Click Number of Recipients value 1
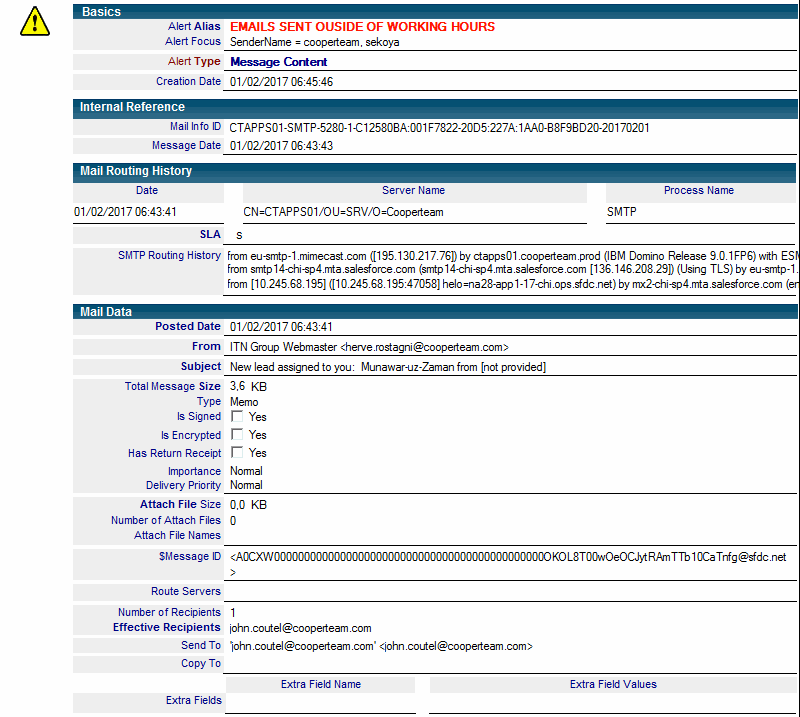Screen dimensions: 800x717 (233, 612)
